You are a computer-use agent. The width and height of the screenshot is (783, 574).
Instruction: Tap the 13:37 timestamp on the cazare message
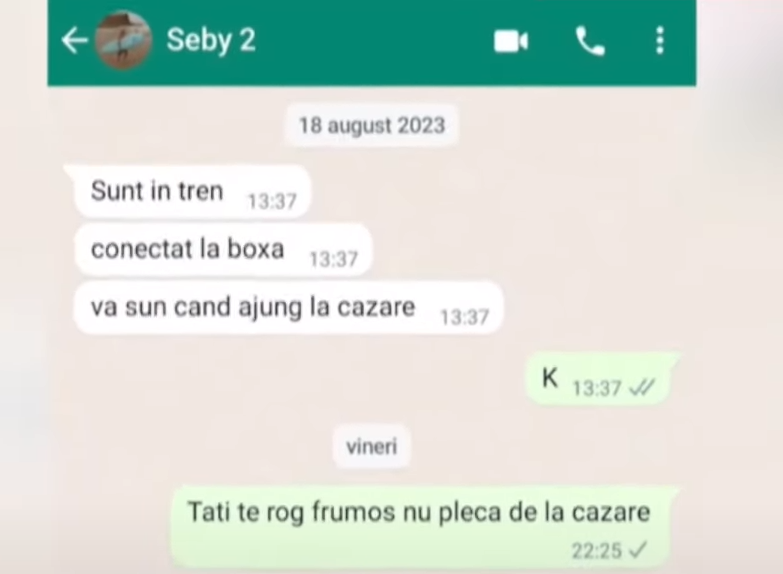click(x=464, y=317)
